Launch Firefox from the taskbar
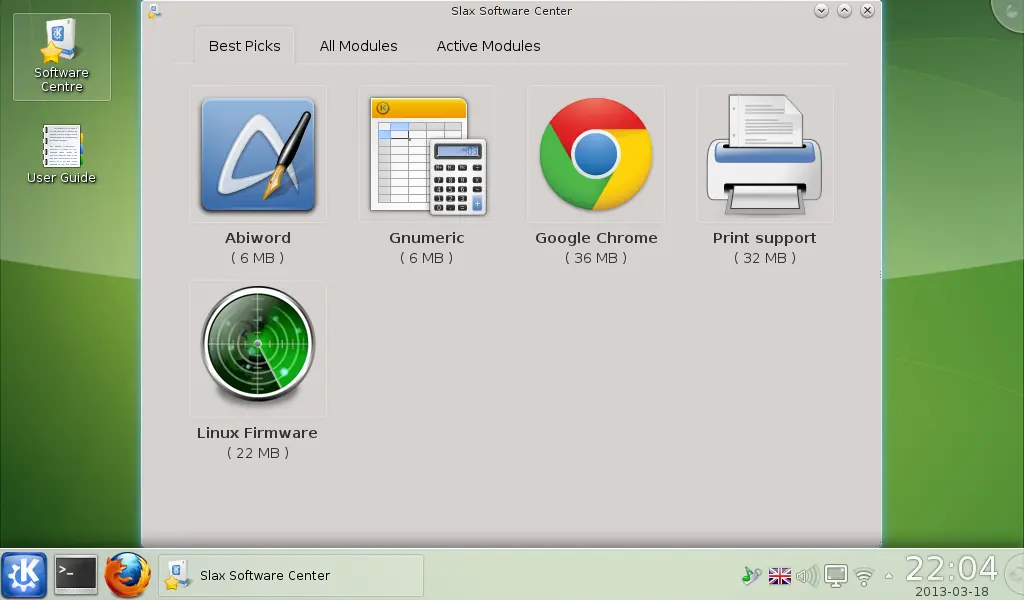 pos(128,575)
